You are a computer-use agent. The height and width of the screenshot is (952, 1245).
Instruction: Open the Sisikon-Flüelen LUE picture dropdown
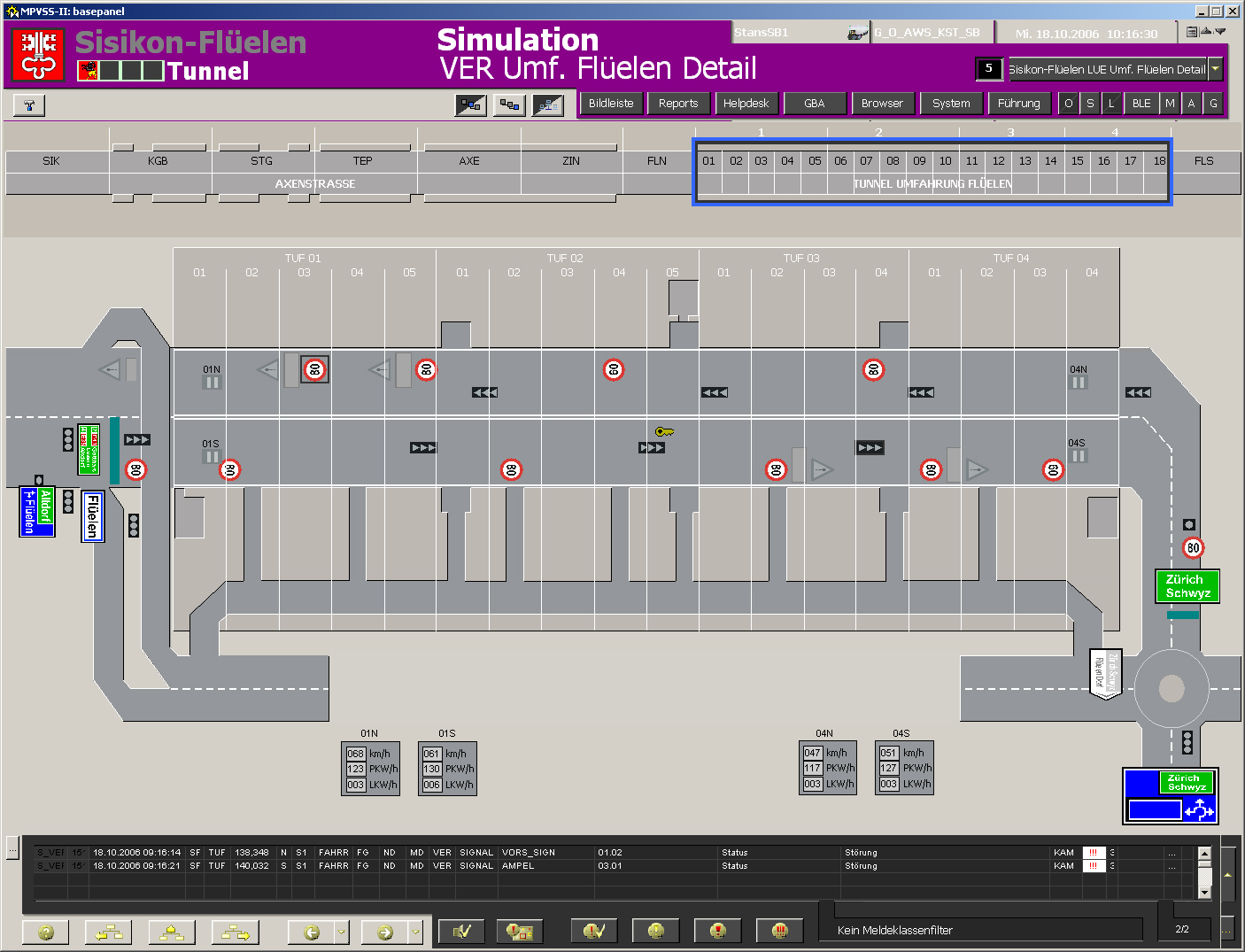[1216, 69]
